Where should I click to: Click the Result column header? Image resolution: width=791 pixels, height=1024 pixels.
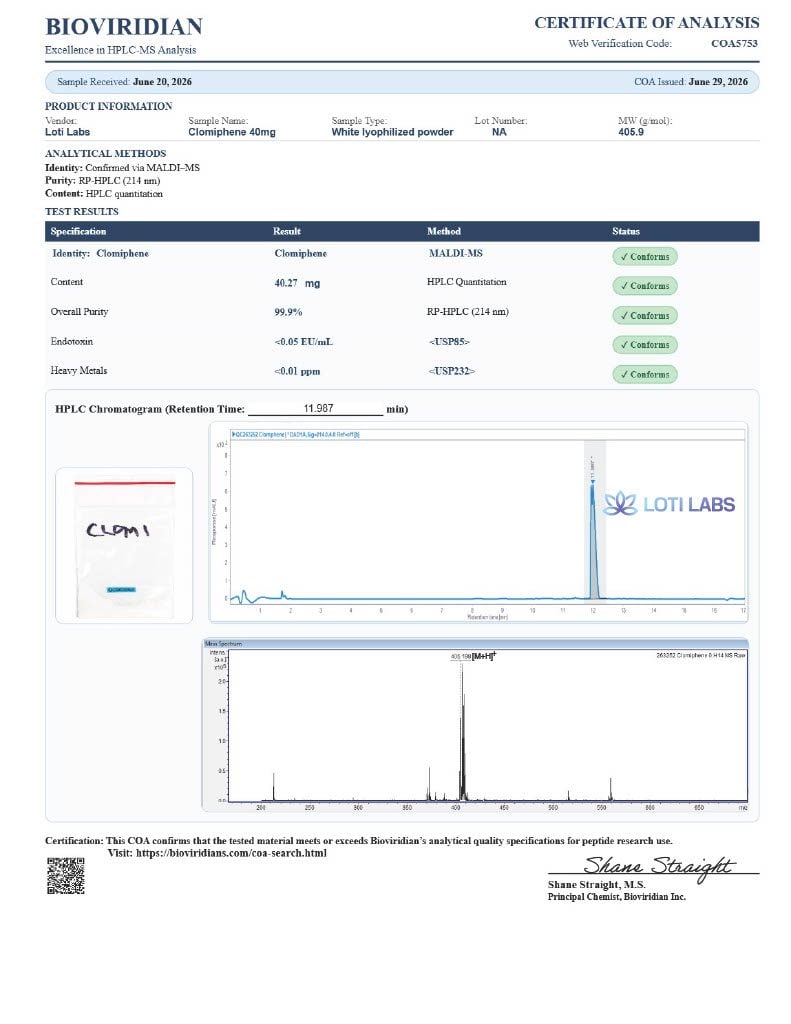click(287, 231)
